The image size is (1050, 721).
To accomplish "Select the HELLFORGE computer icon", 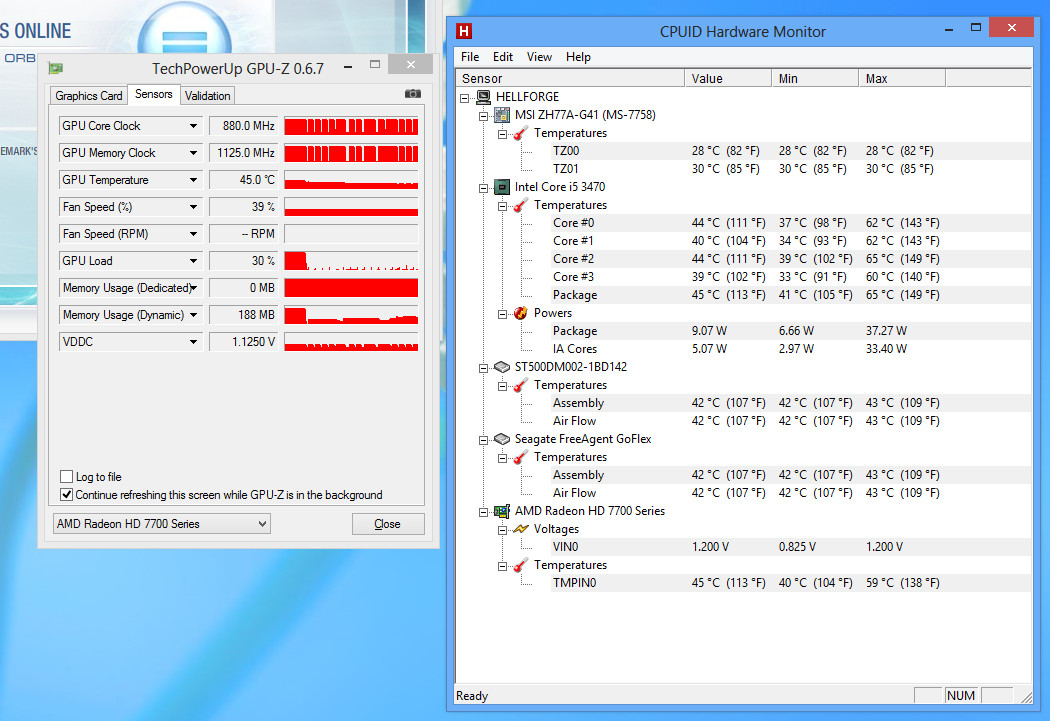I will click(483, 97).
